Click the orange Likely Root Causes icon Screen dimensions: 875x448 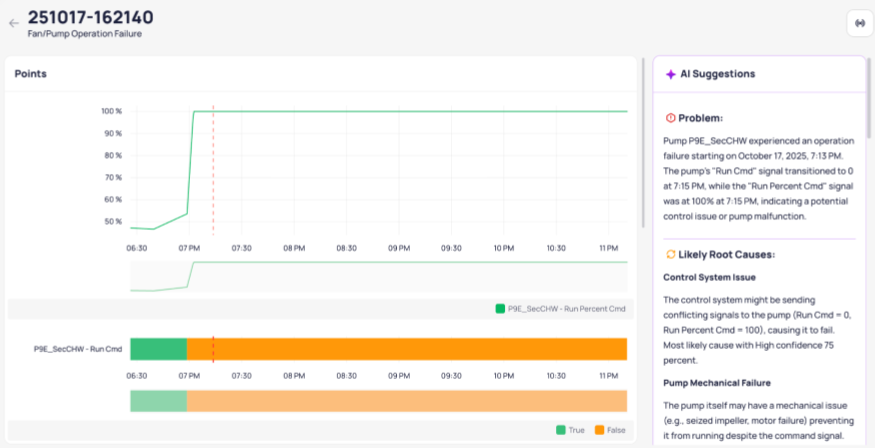pyautogui.click(x=670, y=255)
